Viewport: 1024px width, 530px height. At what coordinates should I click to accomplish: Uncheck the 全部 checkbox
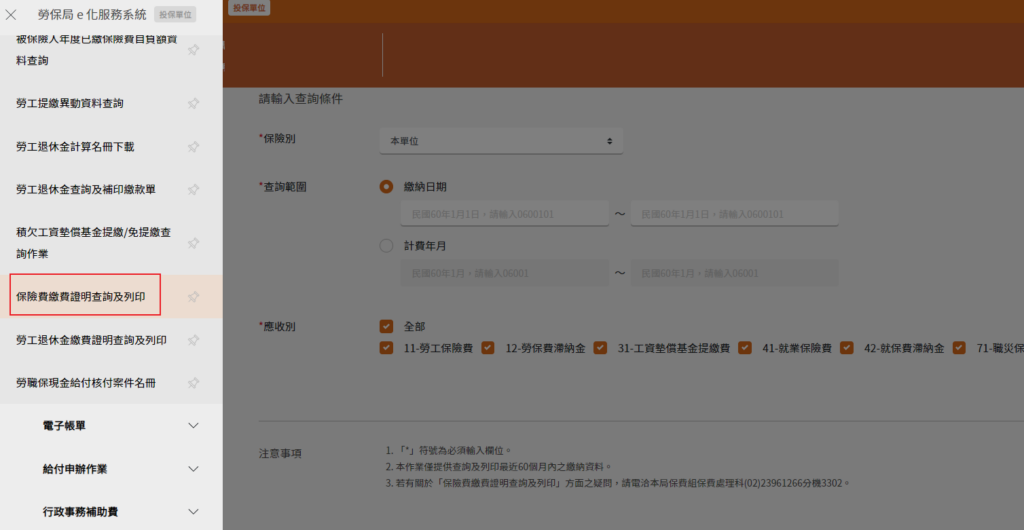click(386, 326)
